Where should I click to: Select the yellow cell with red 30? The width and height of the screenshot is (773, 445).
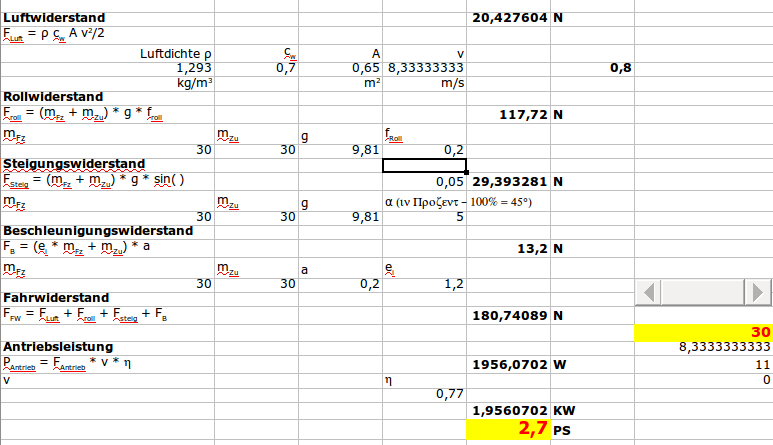point(703,333)
